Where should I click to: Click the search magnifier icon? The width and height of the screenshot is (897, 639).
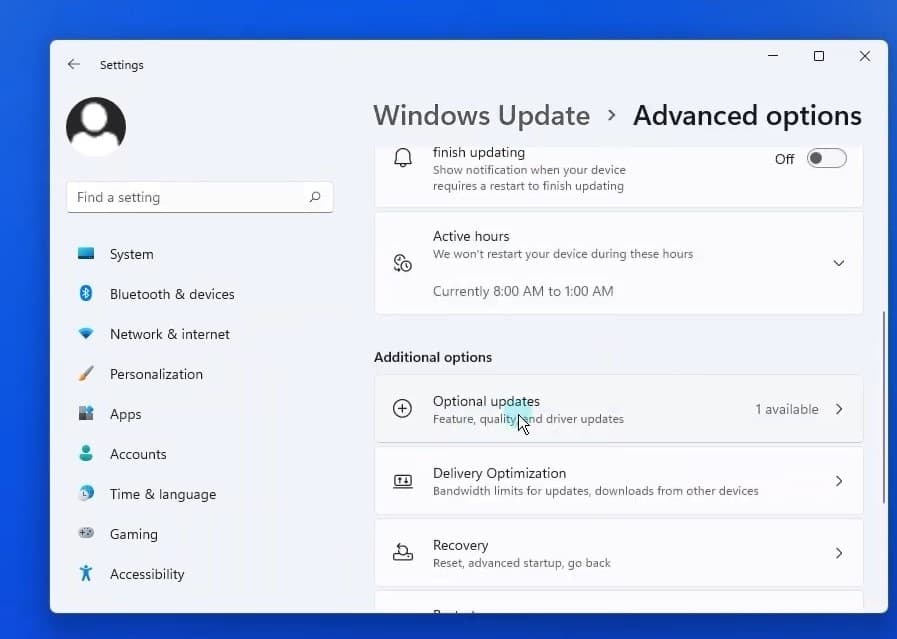315,197
